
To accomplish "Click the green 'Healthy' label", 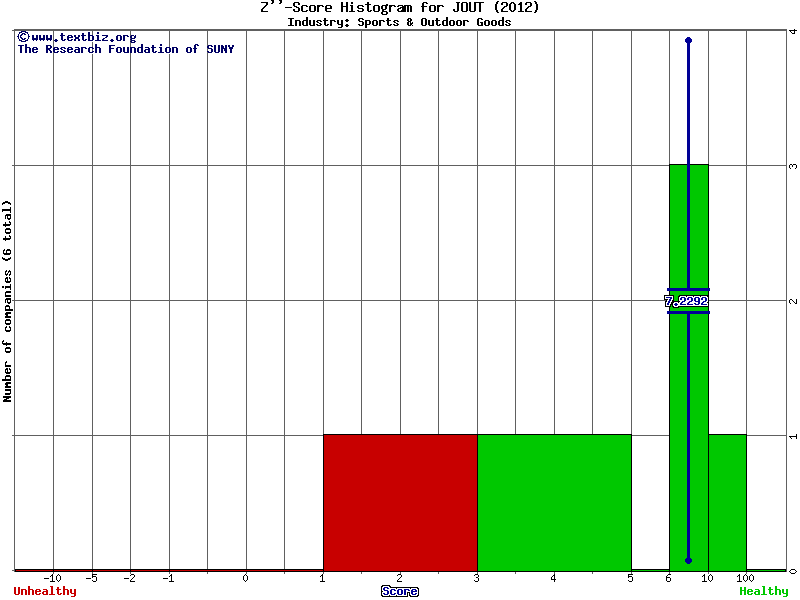I will click(764, 591).
